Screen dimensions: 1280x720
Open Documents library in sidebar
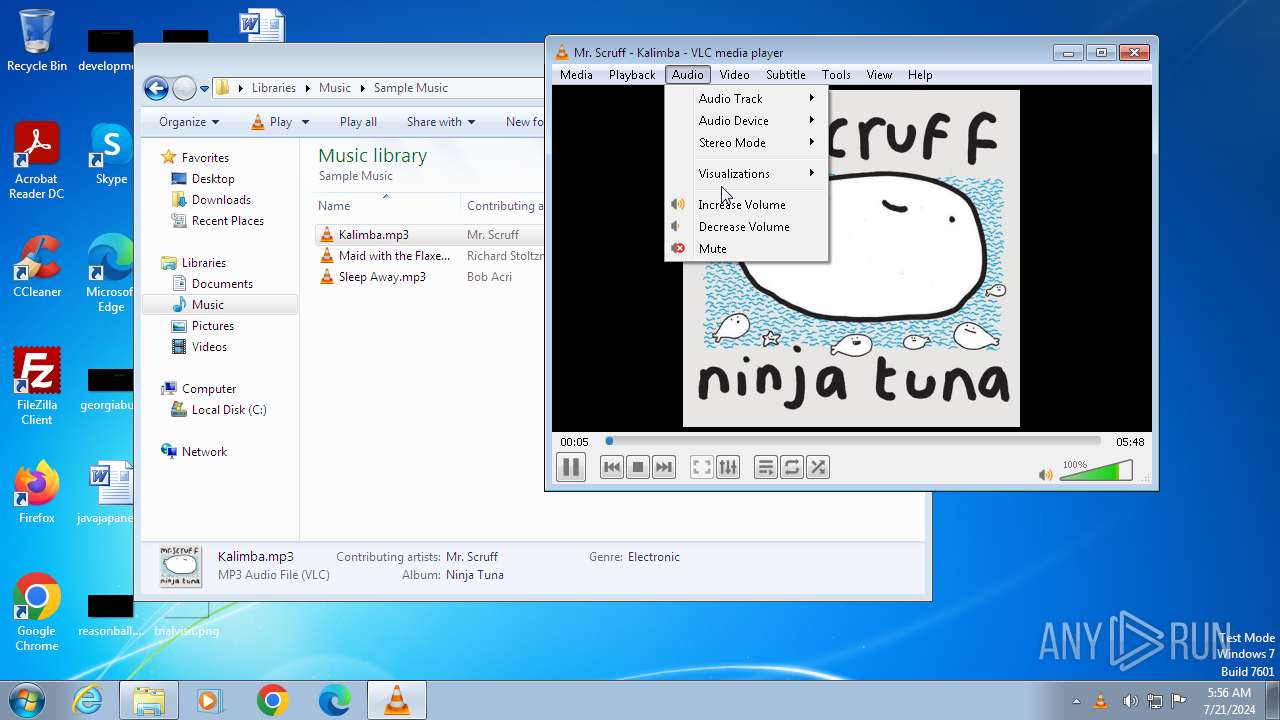click(222, 284)
